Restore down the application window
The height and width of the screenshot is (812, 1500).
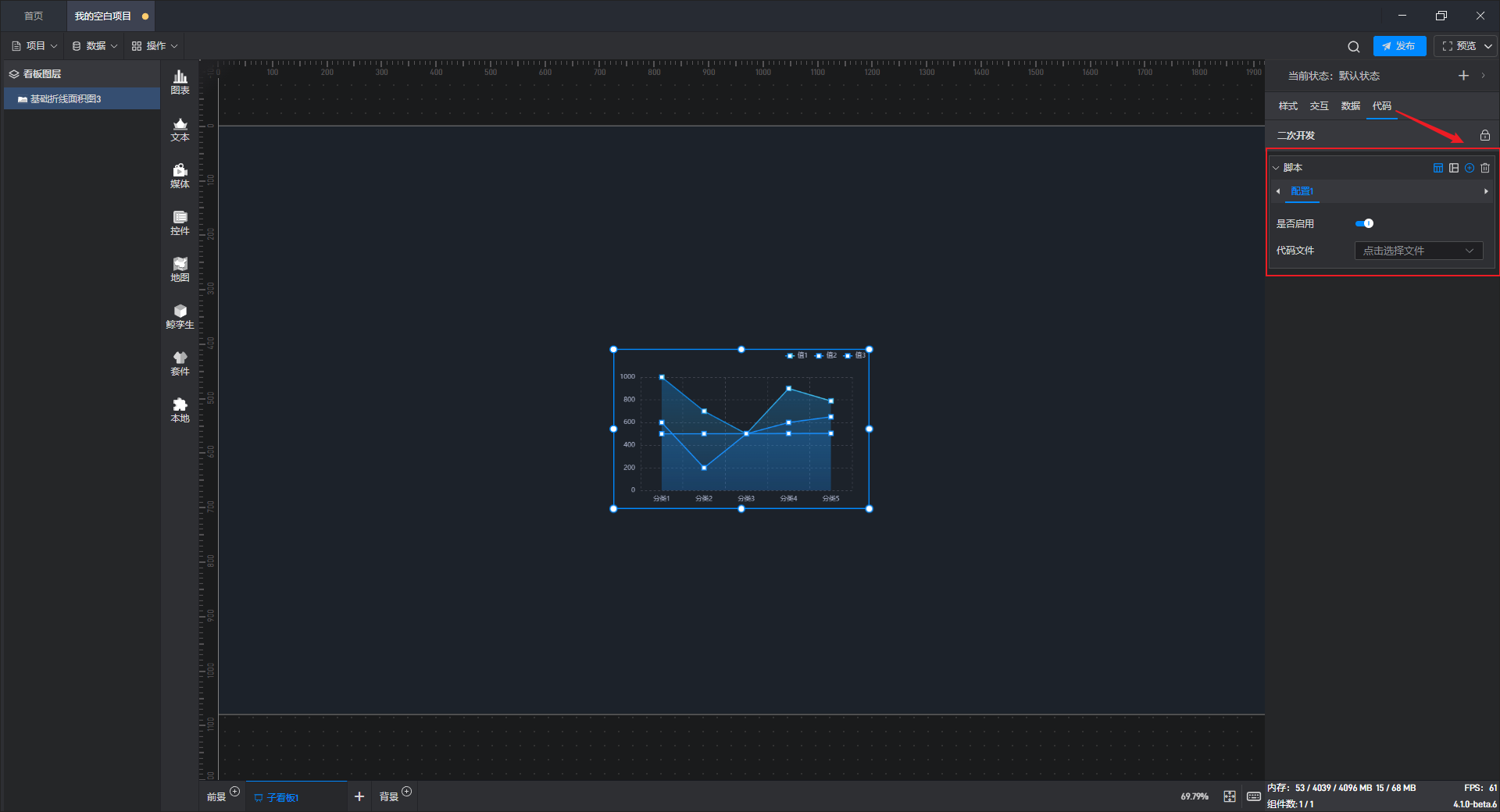point(1441,16)
